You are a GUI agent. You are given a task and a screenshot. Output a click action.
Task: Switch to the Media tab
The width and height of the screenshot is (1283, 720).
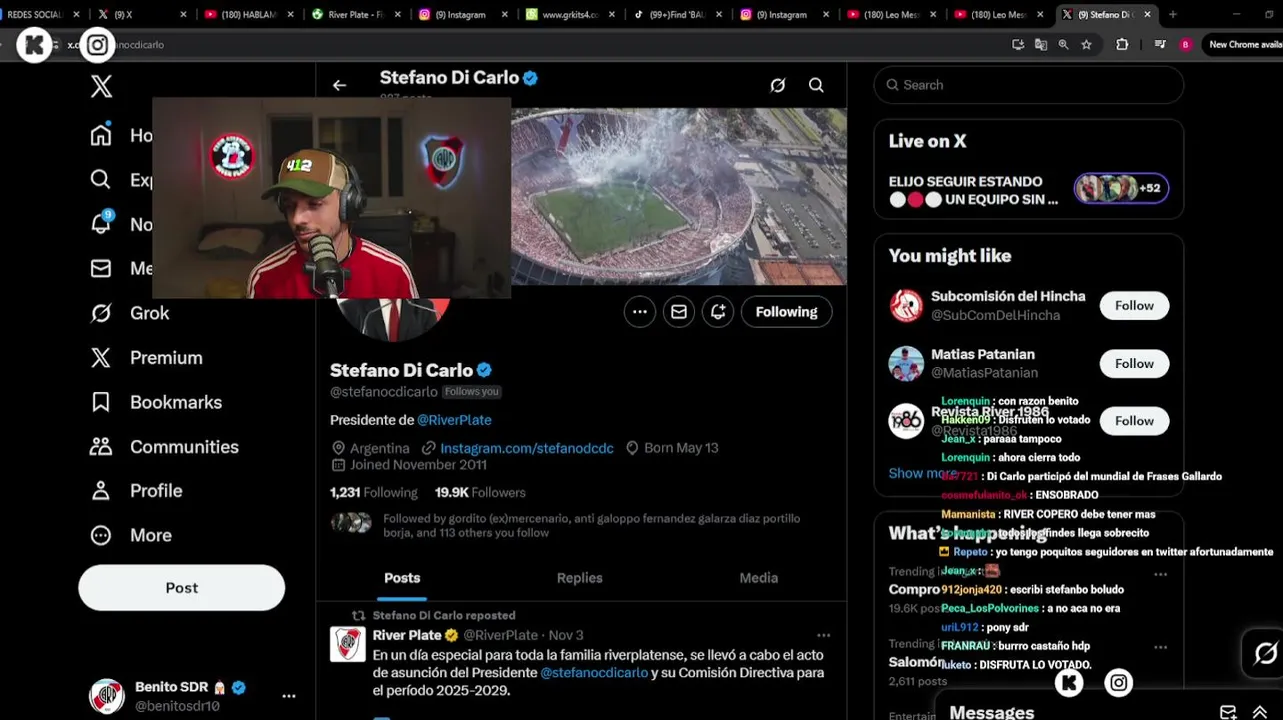pyautogui.click(x=758, y=578)
